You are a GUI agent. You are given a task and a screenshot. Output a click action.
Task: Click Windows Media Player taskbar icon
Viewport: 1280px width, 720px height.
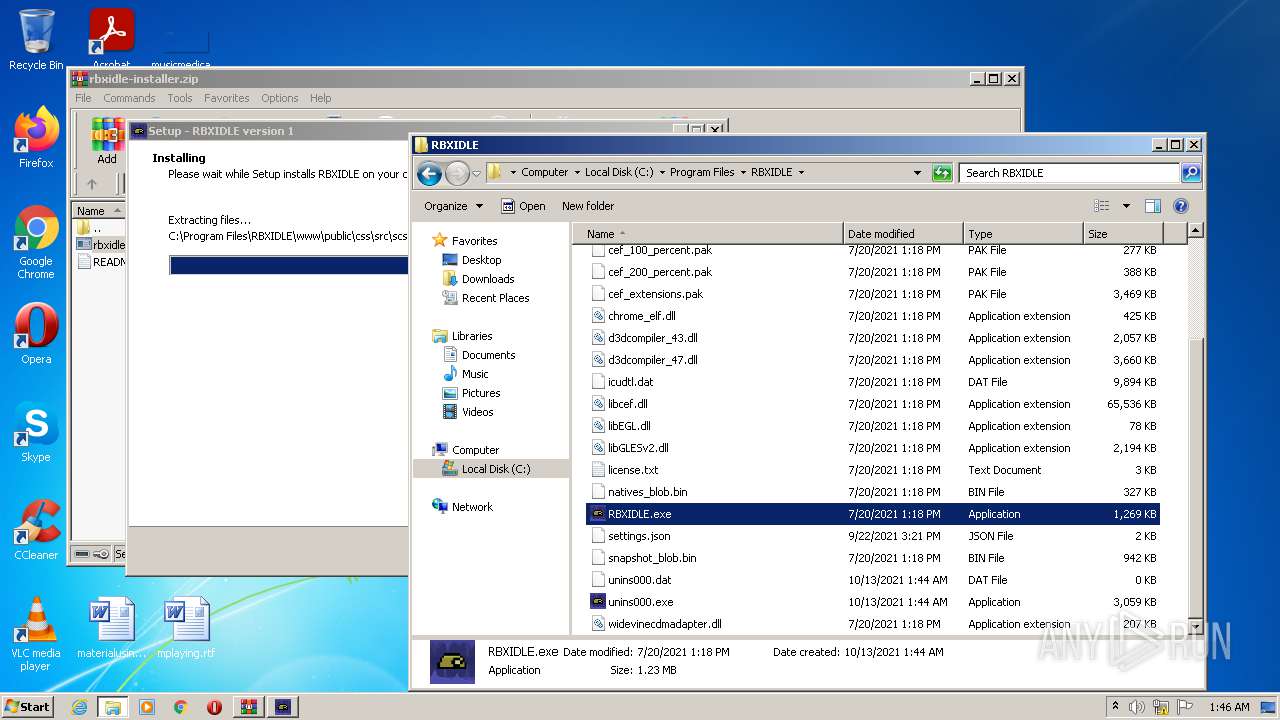click(x=147, y=707)
